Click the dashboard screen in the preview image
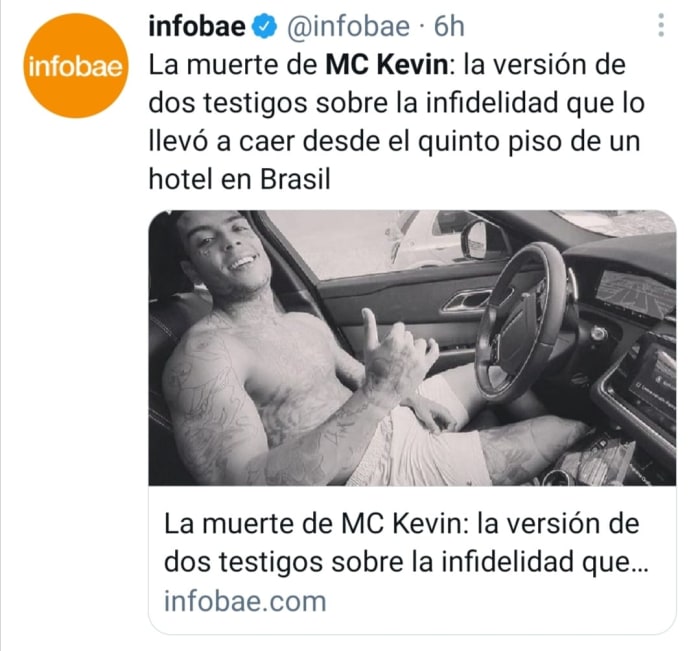700x651 pixels. (x=635, y=291)
